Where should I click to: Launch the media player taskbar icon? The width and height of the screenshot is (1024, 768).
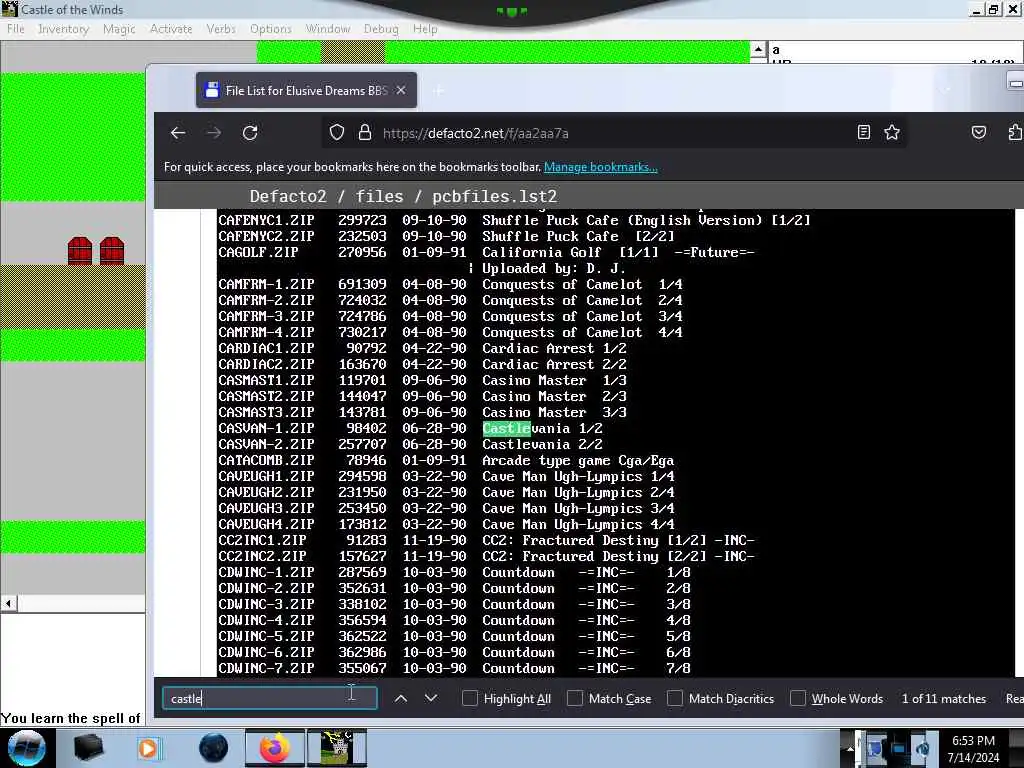coord(148,748)
